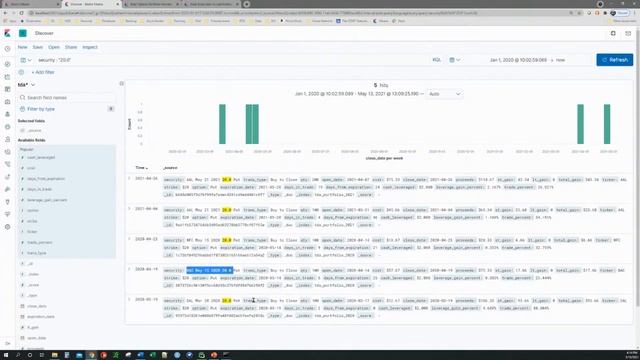
Task: Open a new browser tab with plus button
Action: coord(247,4)
